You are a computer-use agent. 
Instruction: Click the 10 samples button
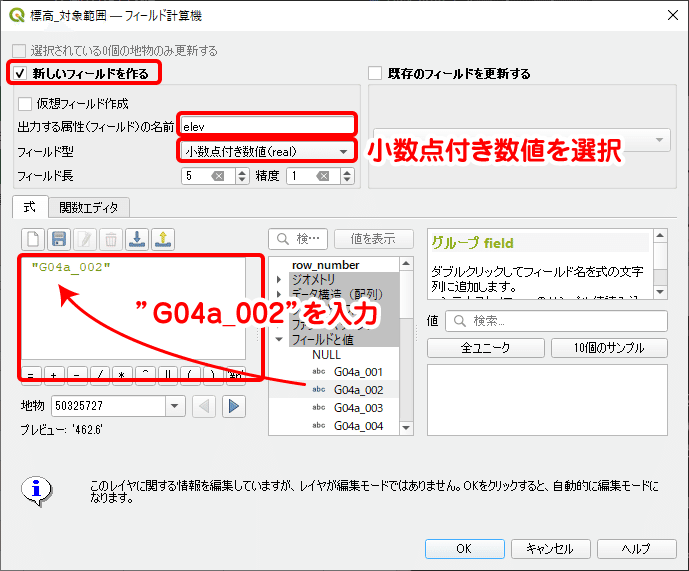coord(609,348)
